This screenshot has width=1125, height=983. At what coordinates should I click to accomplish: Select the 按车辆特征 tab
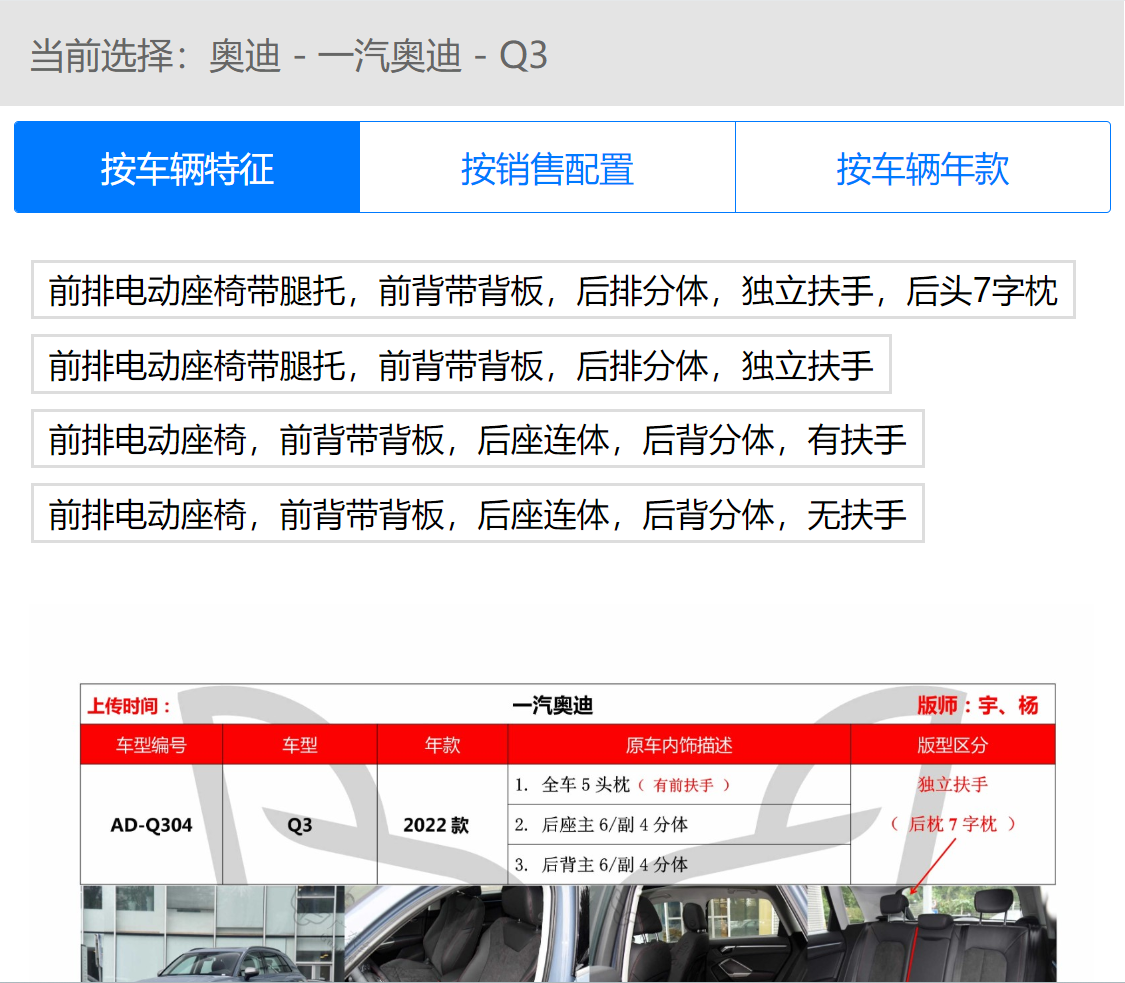point(187,167)
